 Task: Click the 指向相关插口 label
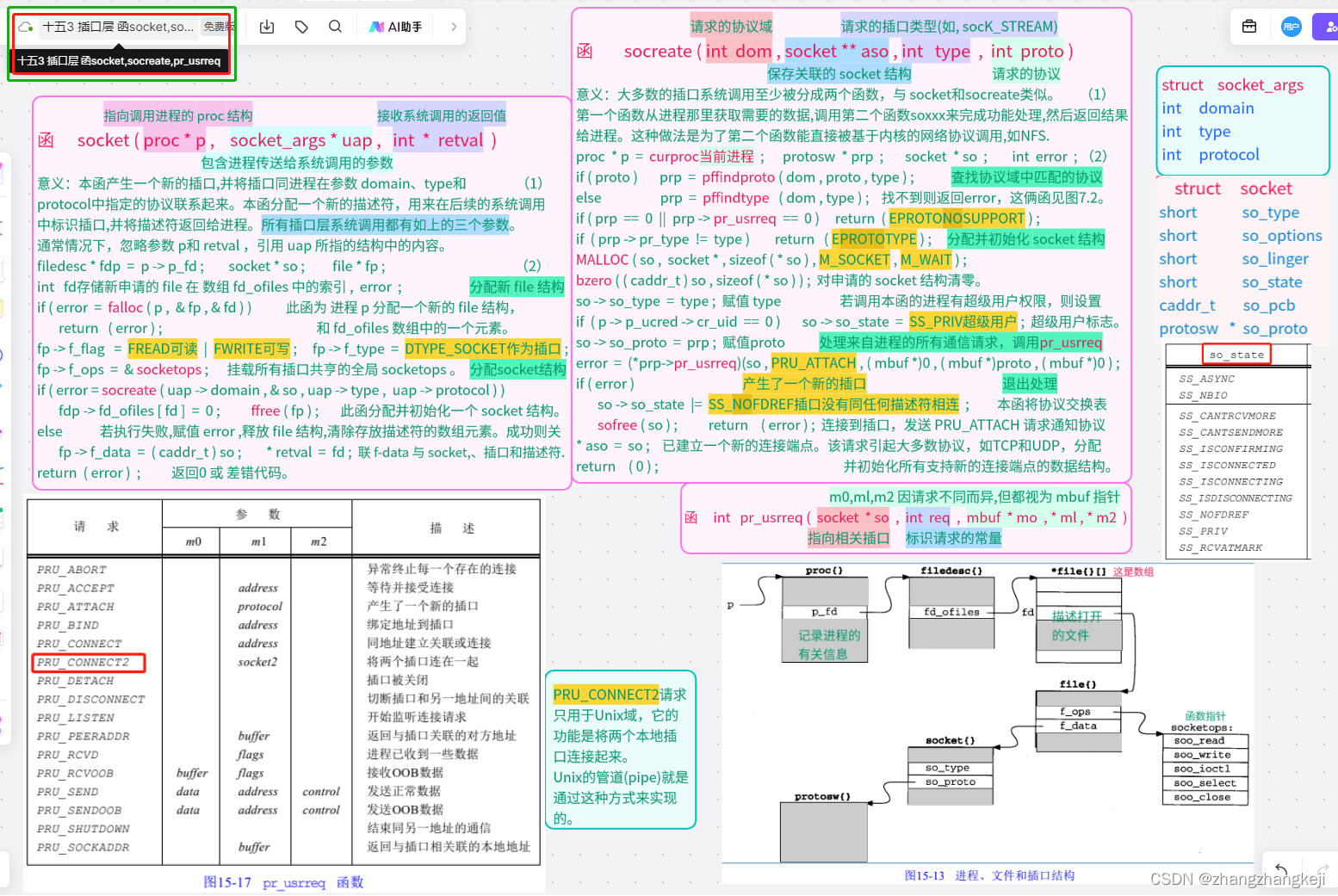[x=848, y=538]
